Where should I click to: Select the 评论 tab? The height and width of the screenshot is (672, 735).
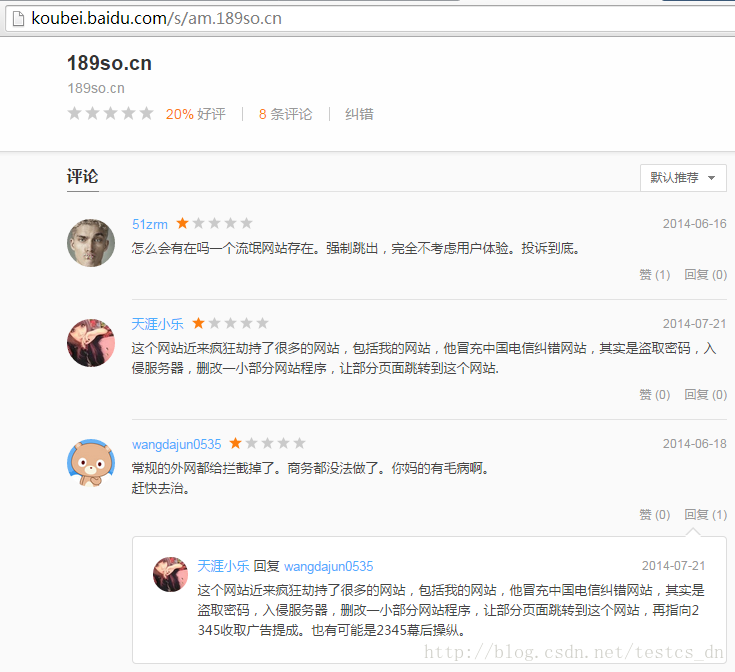[82, 177]
